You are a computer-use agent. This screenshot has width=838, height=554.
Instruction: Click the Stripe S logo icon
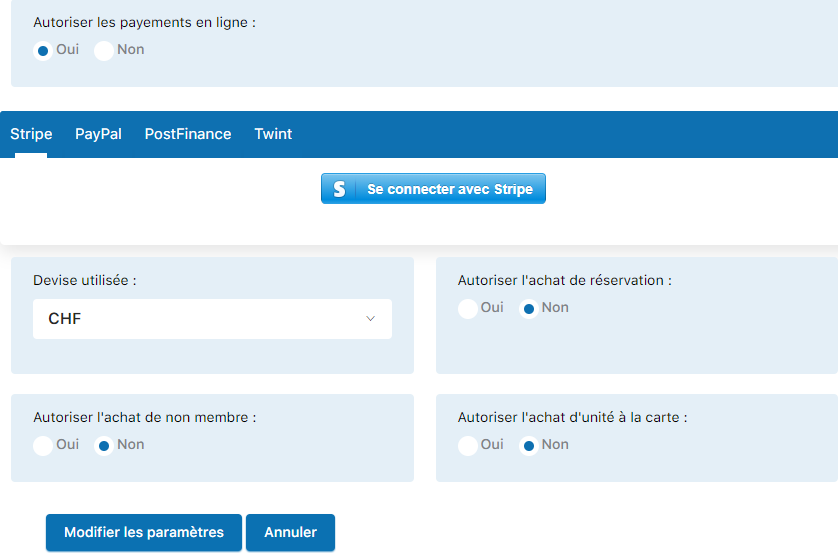pos(339,189)
